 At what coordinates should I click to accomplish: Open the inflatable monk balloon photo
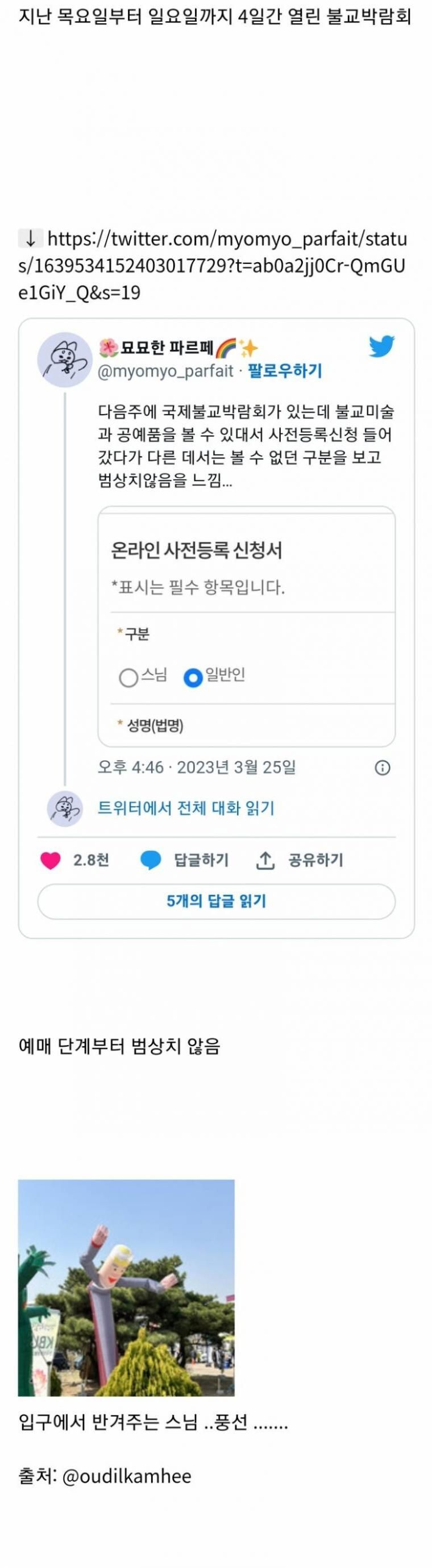click(126, 1288)
